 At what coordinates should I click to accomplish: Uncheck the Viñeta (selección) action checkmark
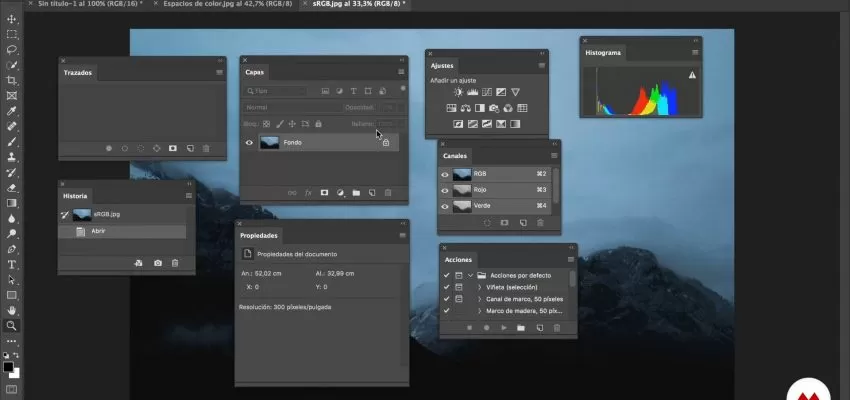446,286
